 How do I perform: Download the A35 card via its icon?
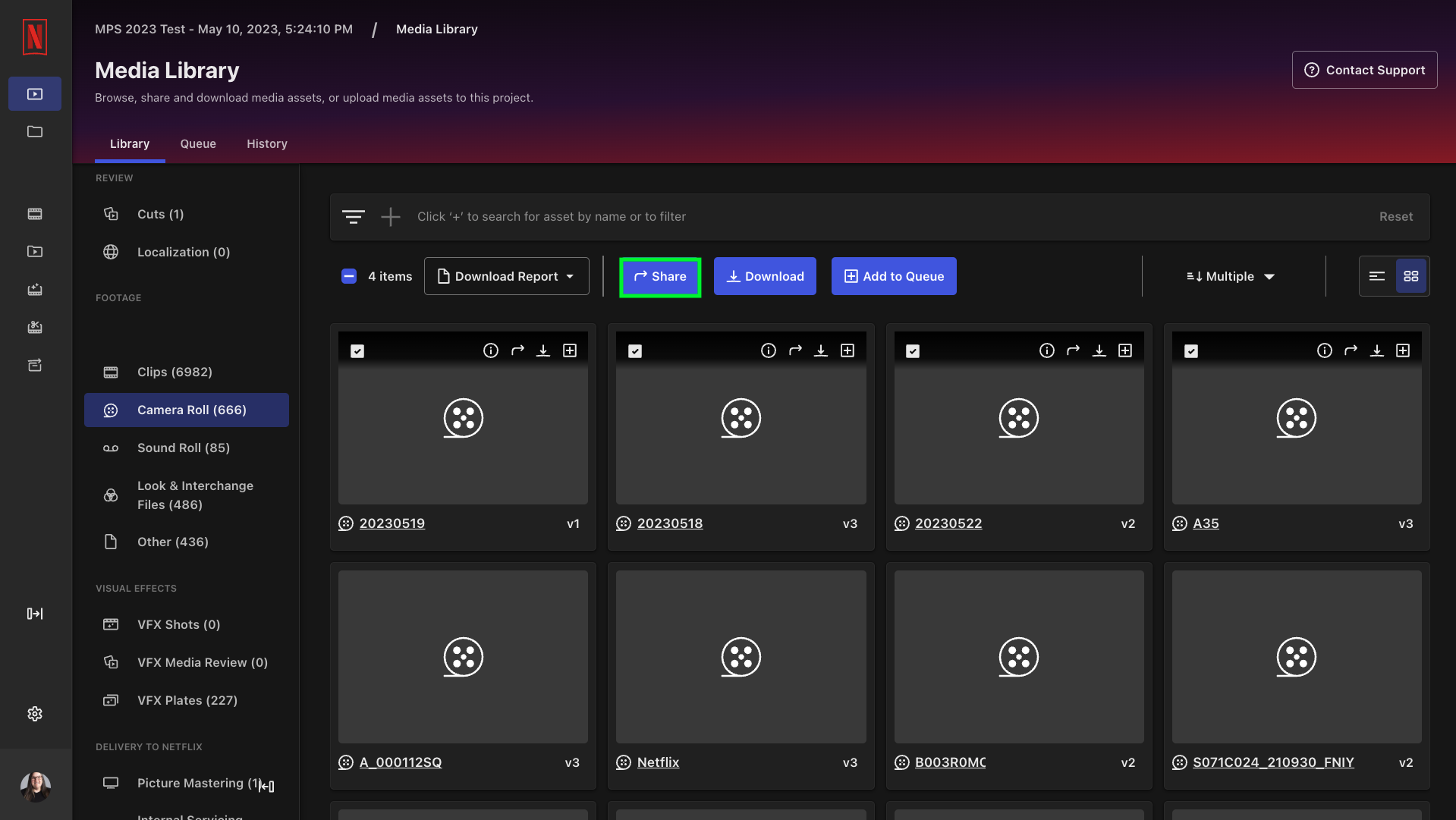click(x=1377, y=350)
